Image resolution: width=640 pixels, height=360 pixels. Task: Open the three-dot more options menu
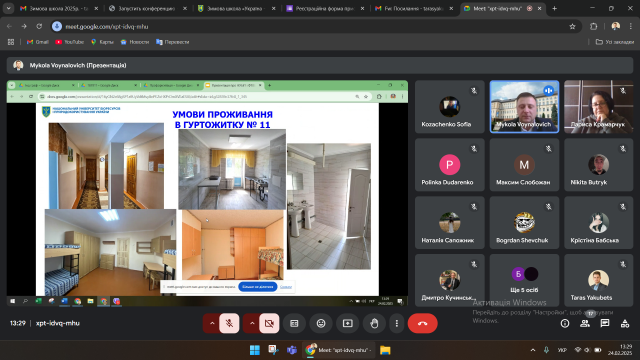coord(397,323)
